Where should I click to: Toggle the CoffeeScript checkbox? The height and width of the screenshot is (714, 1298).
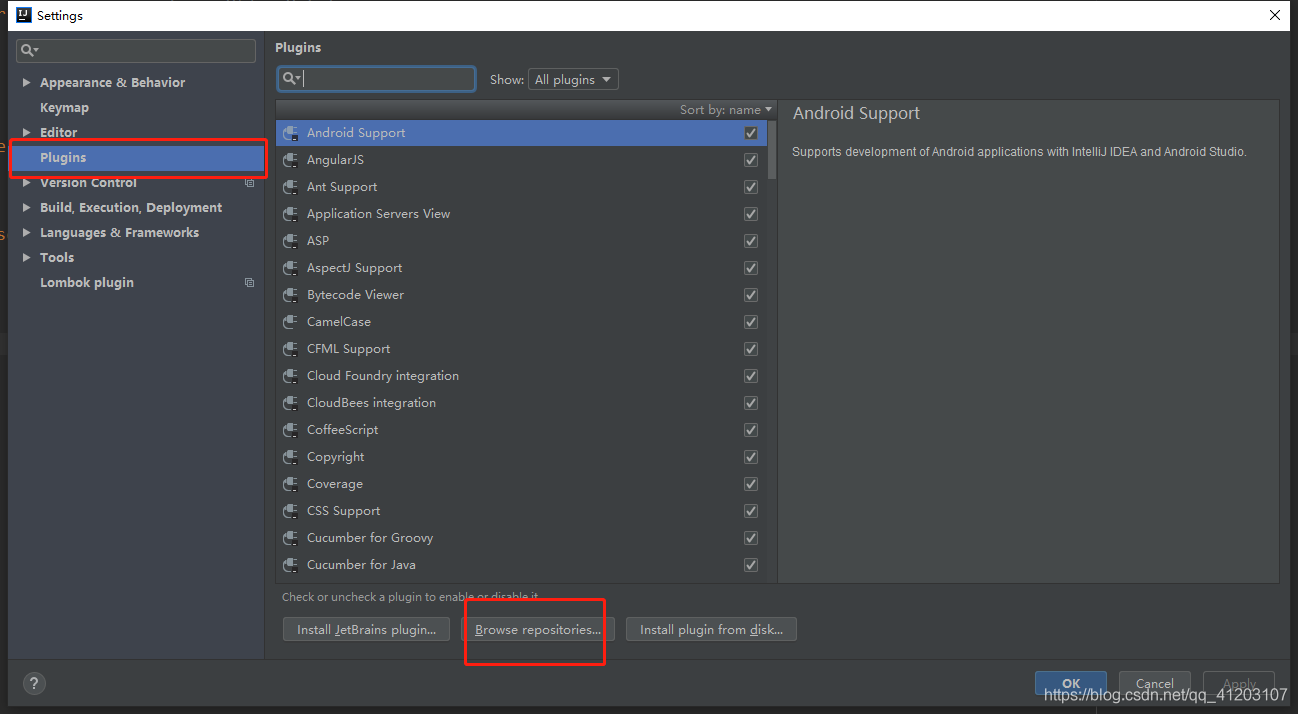751,430
